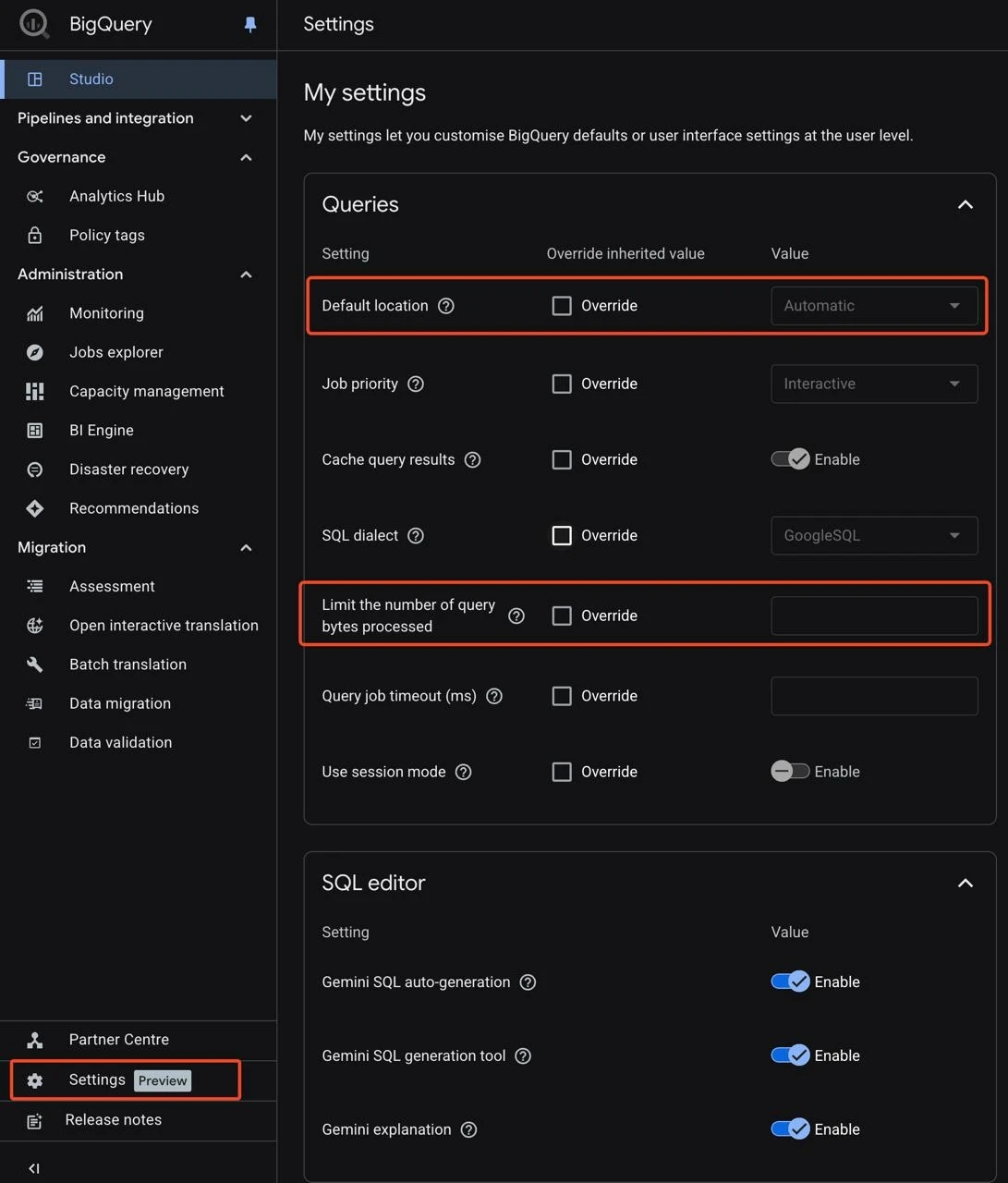This screenshot has width=1008, height=1183.
Task: Open Recommendations link
Action: pos(134,508)
